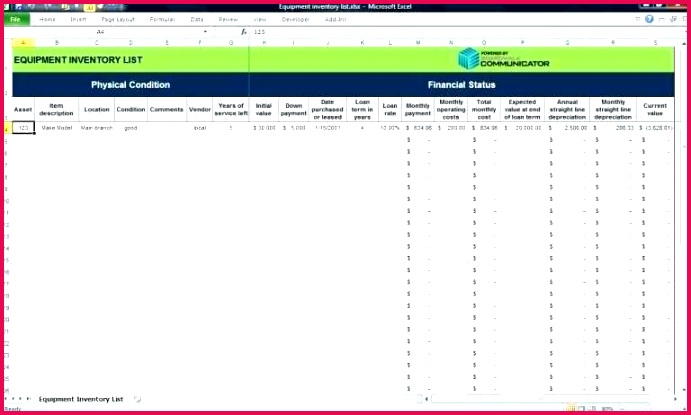Image resolution: width=691 pixels, height=415 pixels.
Task: Open the green File tab
Action: (16, 19)
